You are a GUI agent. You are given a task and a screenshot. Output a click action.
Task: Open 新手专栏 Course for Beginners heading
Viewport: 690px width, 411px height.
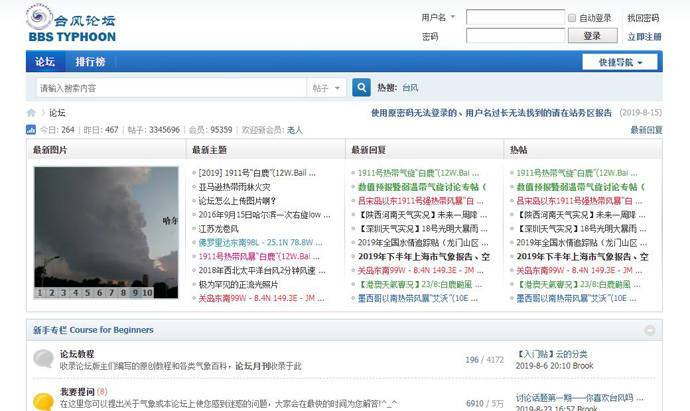click(x=93, y=330)
